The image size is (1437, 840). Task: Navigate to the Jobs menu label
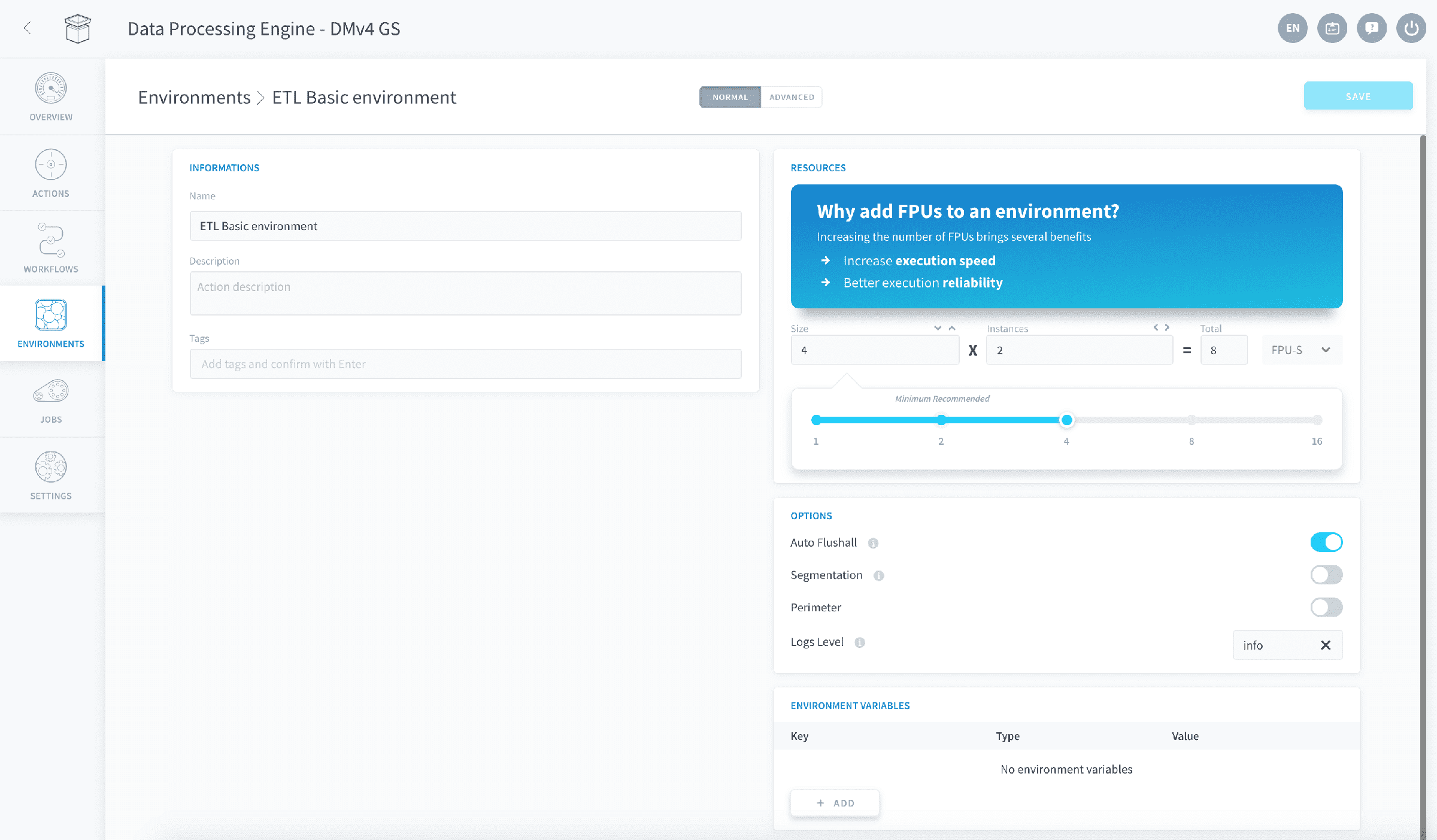coord(51,420)
